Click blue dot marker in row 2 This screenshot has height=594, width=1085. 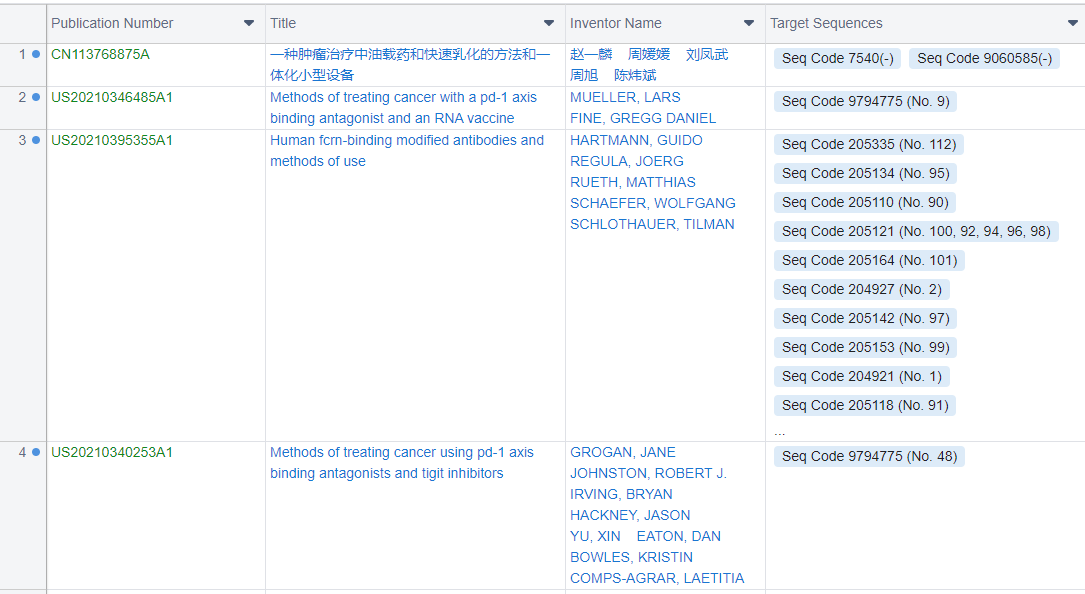pos(36,97)
